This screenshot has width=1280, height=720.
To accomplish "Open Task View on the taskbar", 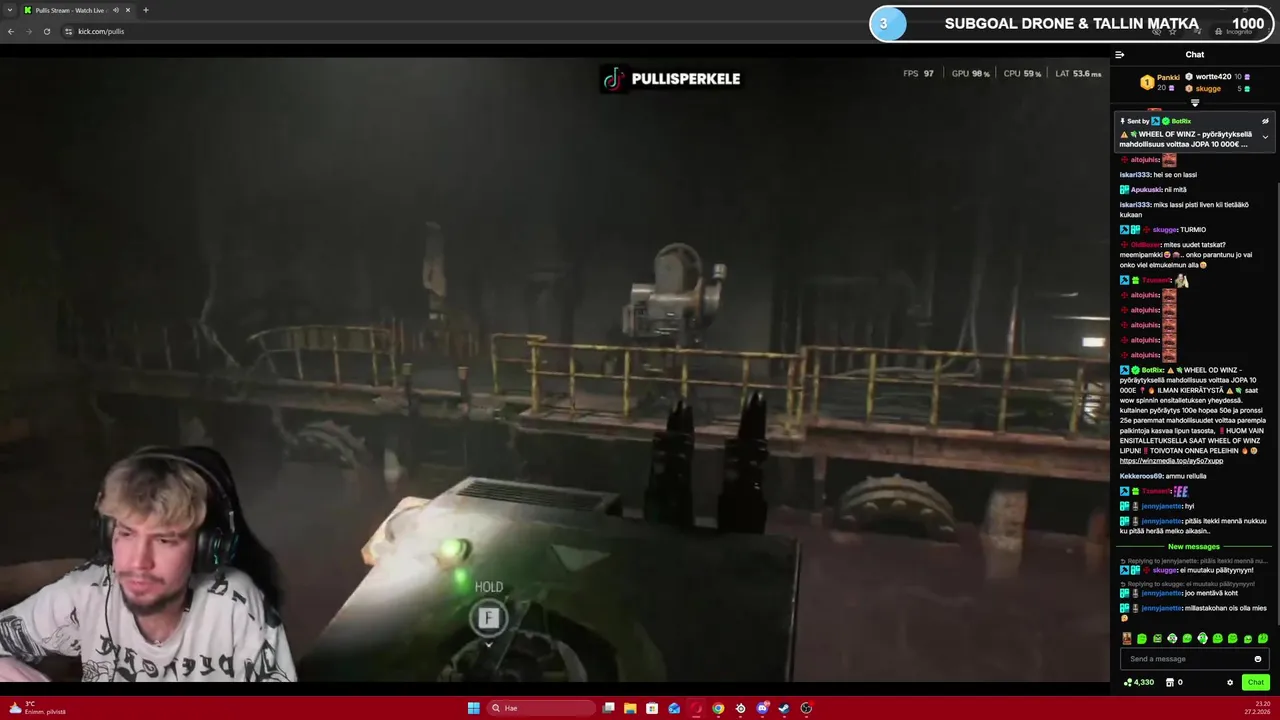I will 608,708.
